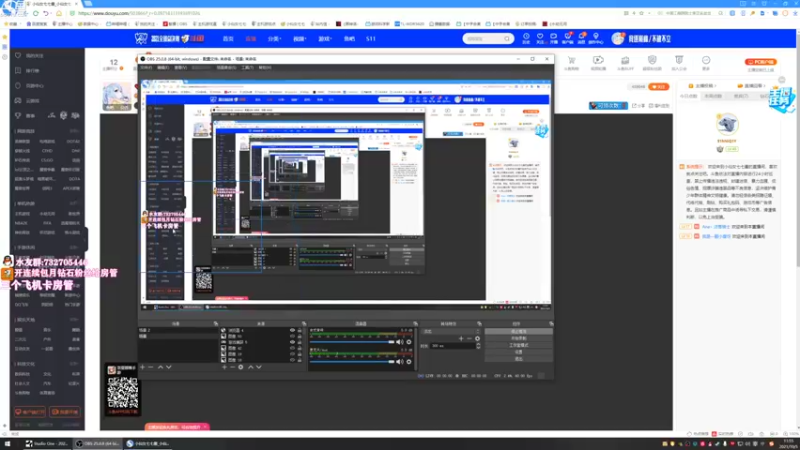This screenshot has width=800, height=450.
Task: Move selected source down in list
Action: pos(259,367)
